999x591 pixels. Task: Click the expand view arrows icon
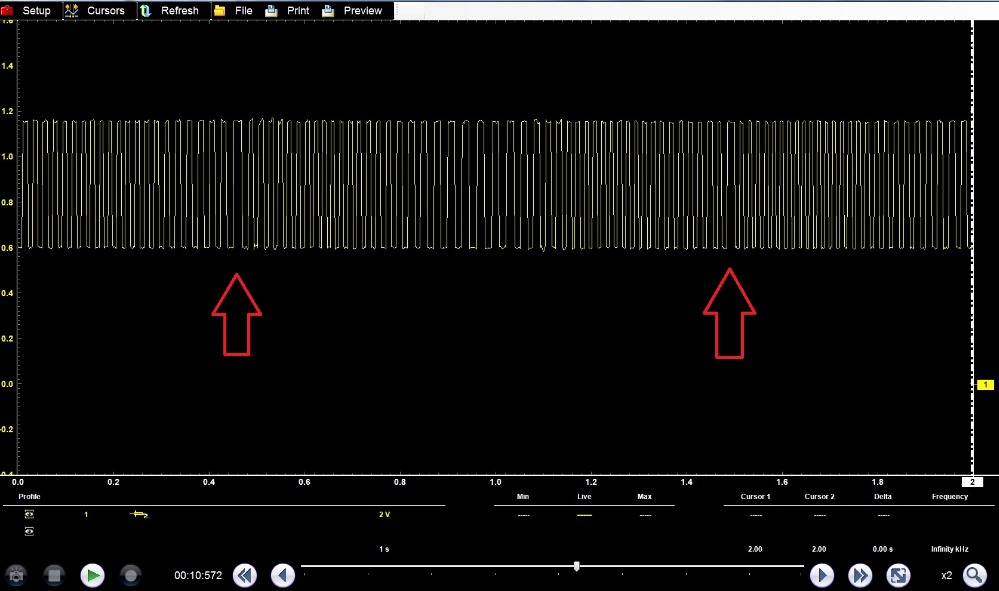click(x=898, y=575)
